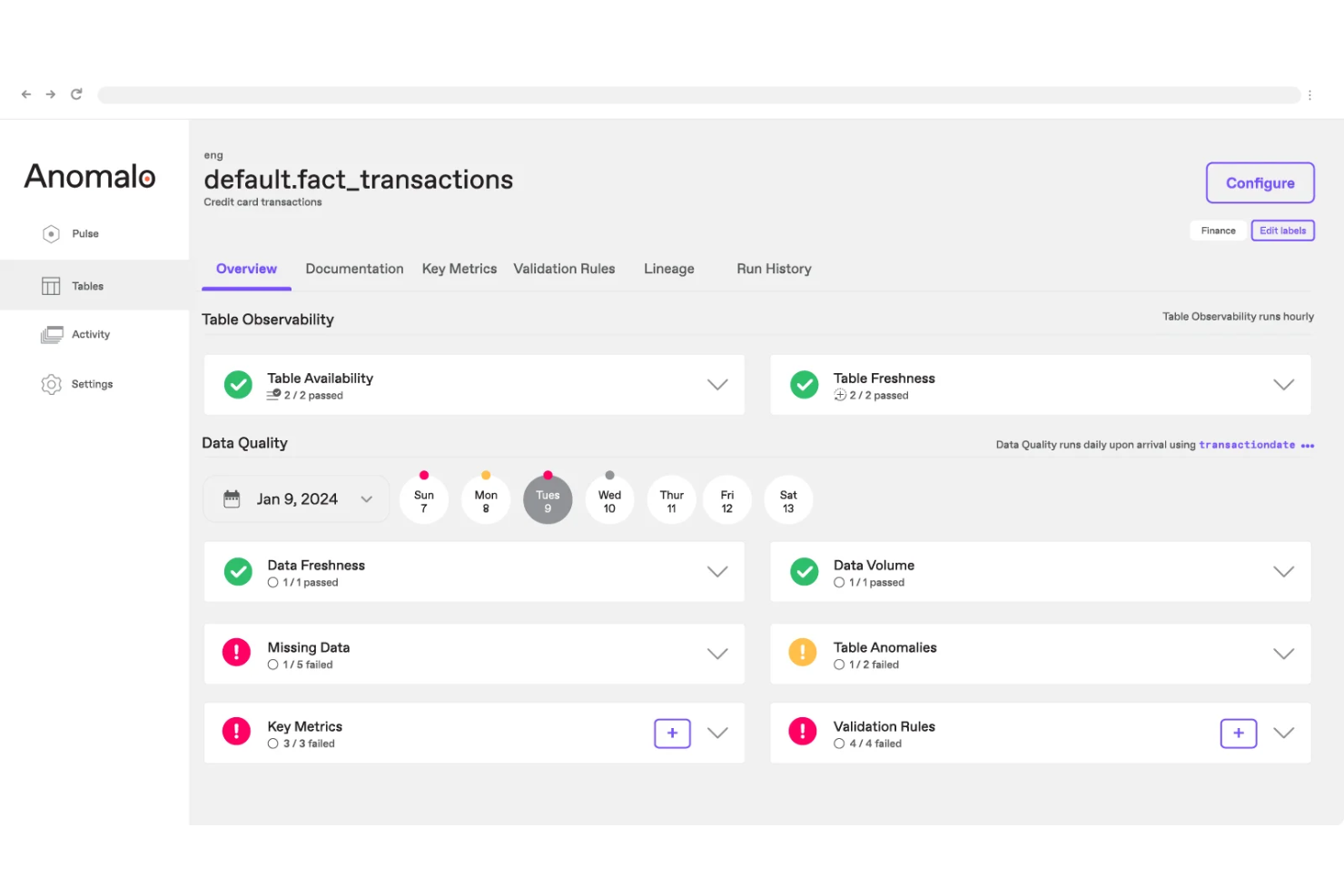Open Settings via the gear icon
Viewport: 1344px width, 896px height.
point(51,384)
